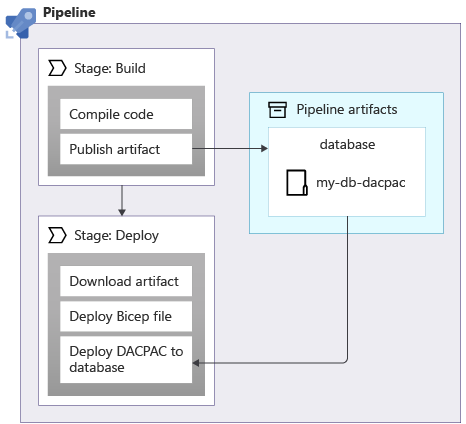Click the 'Stage: Build' label

[110, 68]
